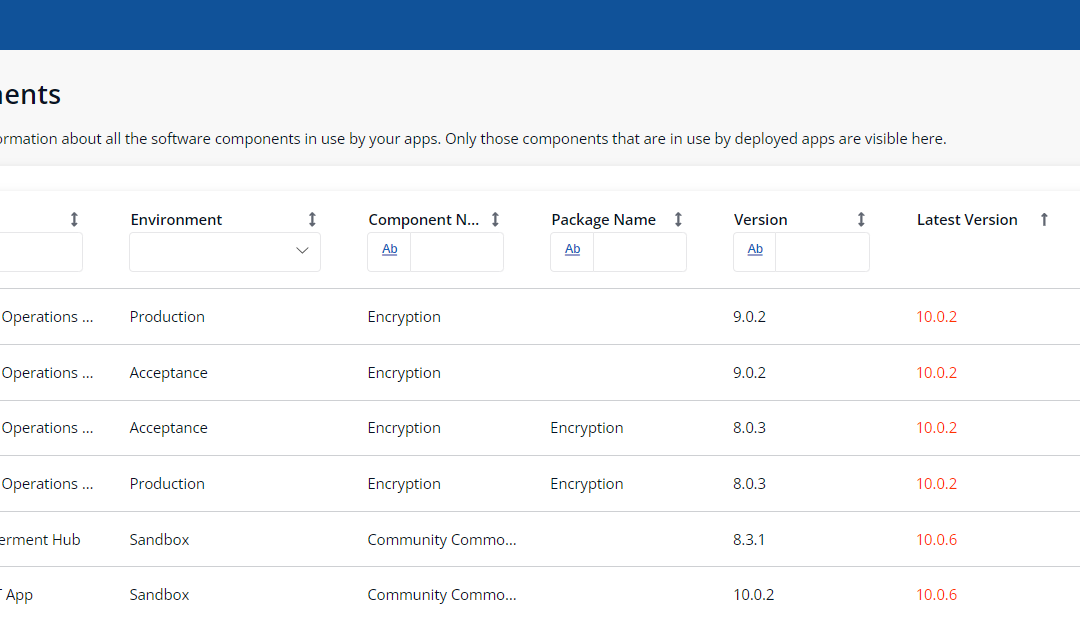Click Encryption component in first Production row

(404, 317)
